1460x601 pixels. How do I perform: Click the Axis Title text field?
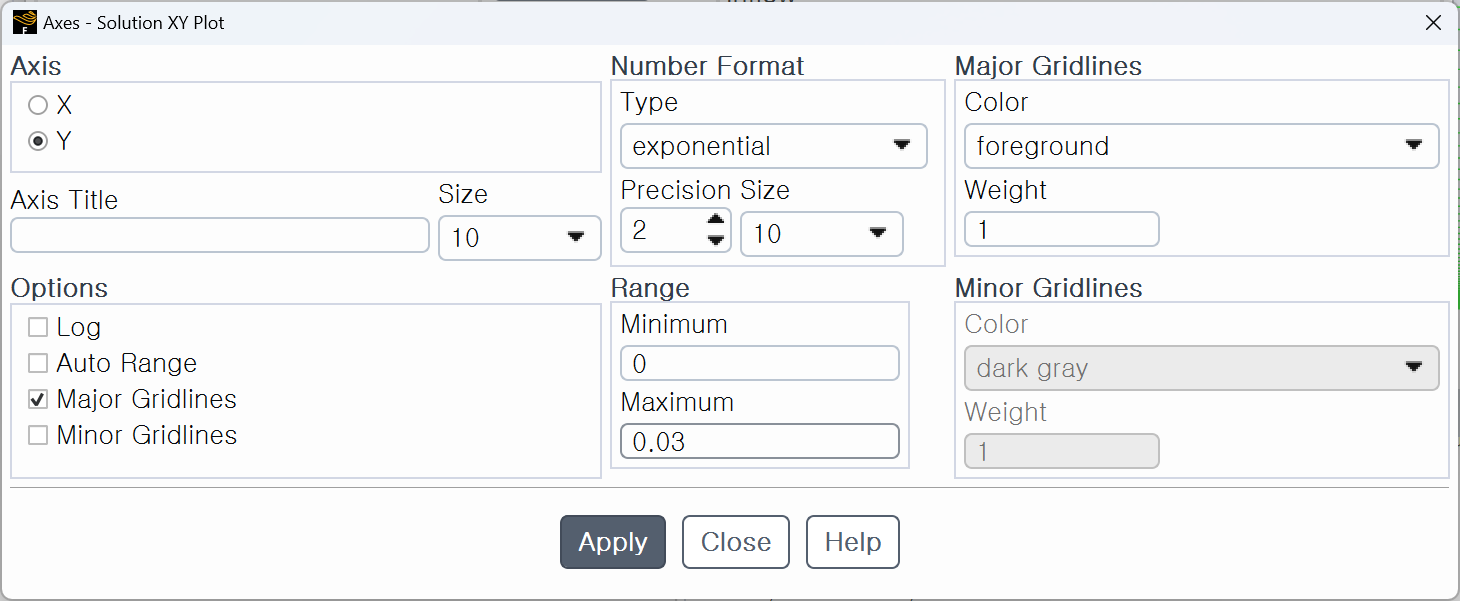point(220,235)
